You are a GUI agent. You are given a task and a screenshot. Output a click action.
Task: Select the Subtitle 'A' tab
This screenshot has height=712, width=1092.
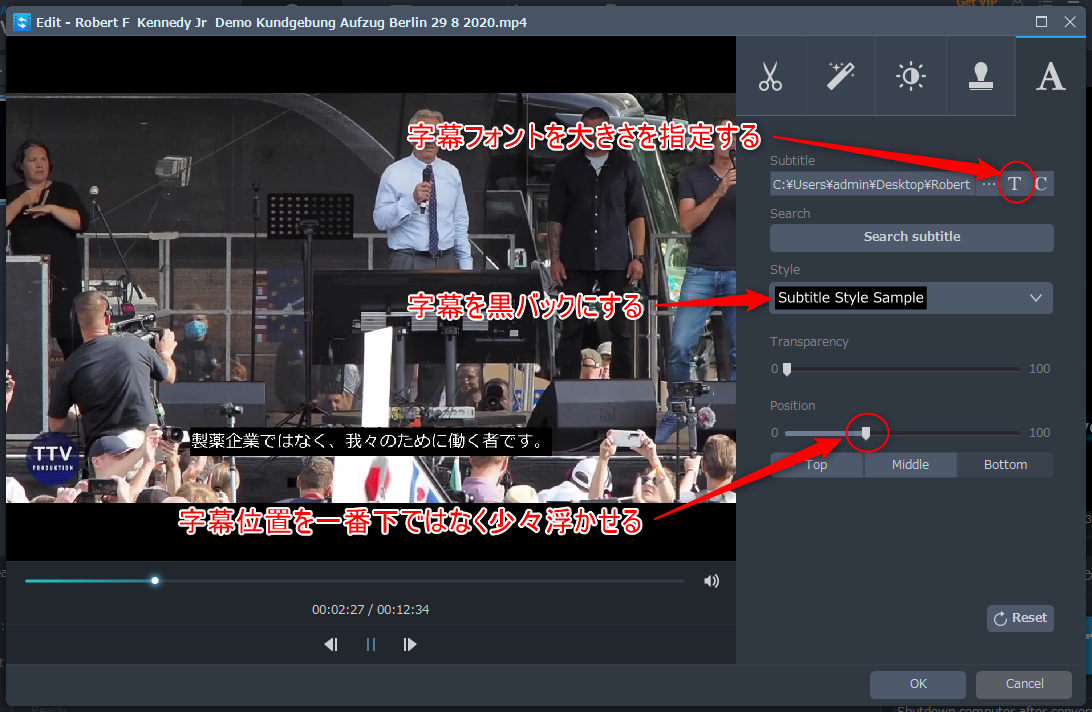(1050, 77)
